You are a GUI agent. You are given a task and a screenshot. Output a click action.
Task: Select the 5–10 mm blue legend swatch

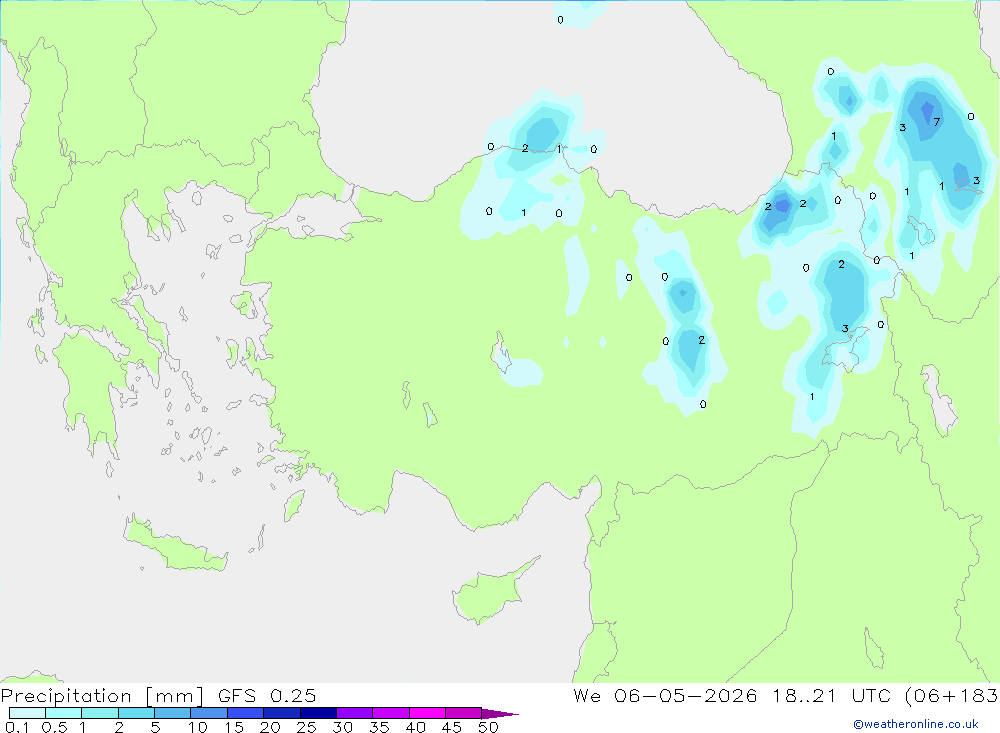[x=173, y=713]
